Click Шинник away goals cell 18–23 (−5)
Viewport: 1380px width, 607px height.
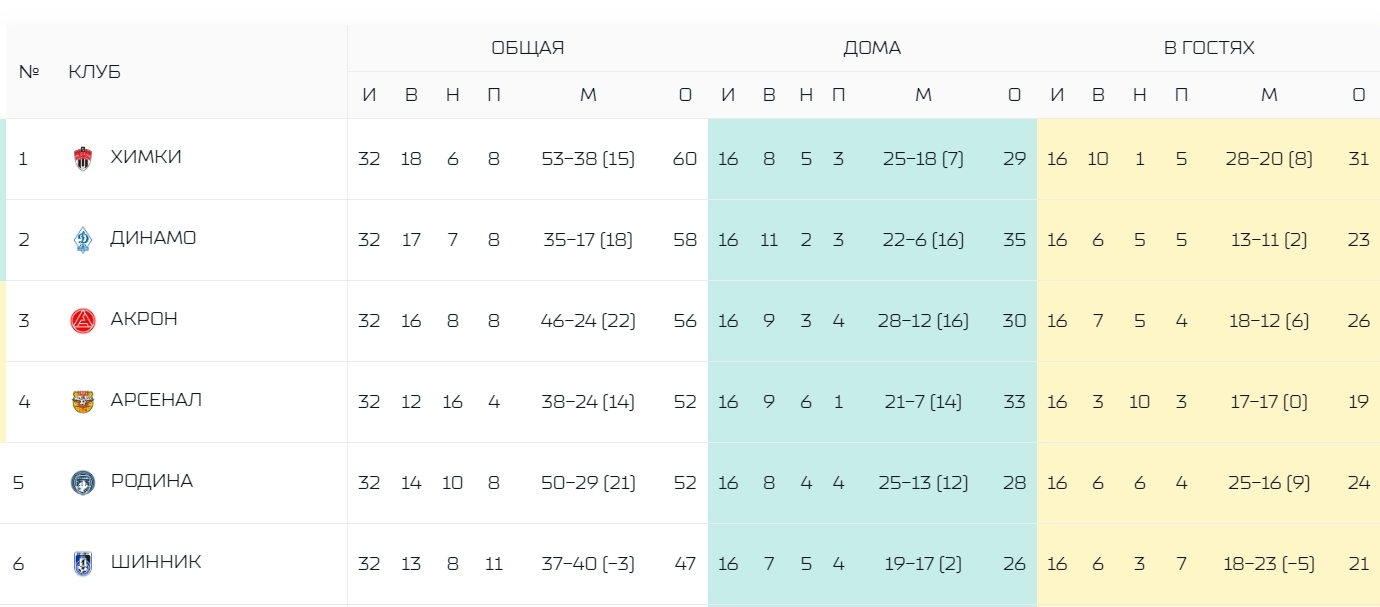pos(1269,563)
